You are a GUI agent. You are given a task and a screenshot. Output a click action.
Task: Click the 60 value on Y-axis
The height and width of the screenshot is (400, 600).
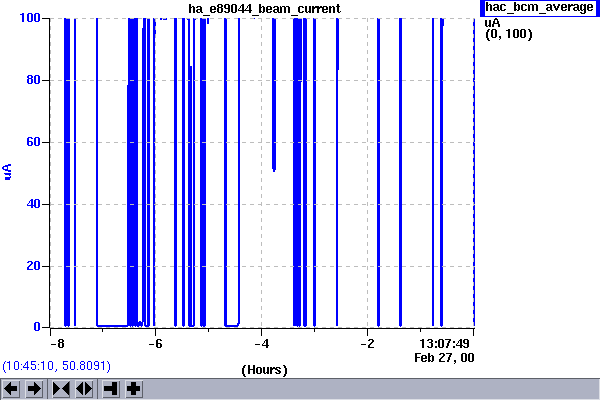pos(33,142)
